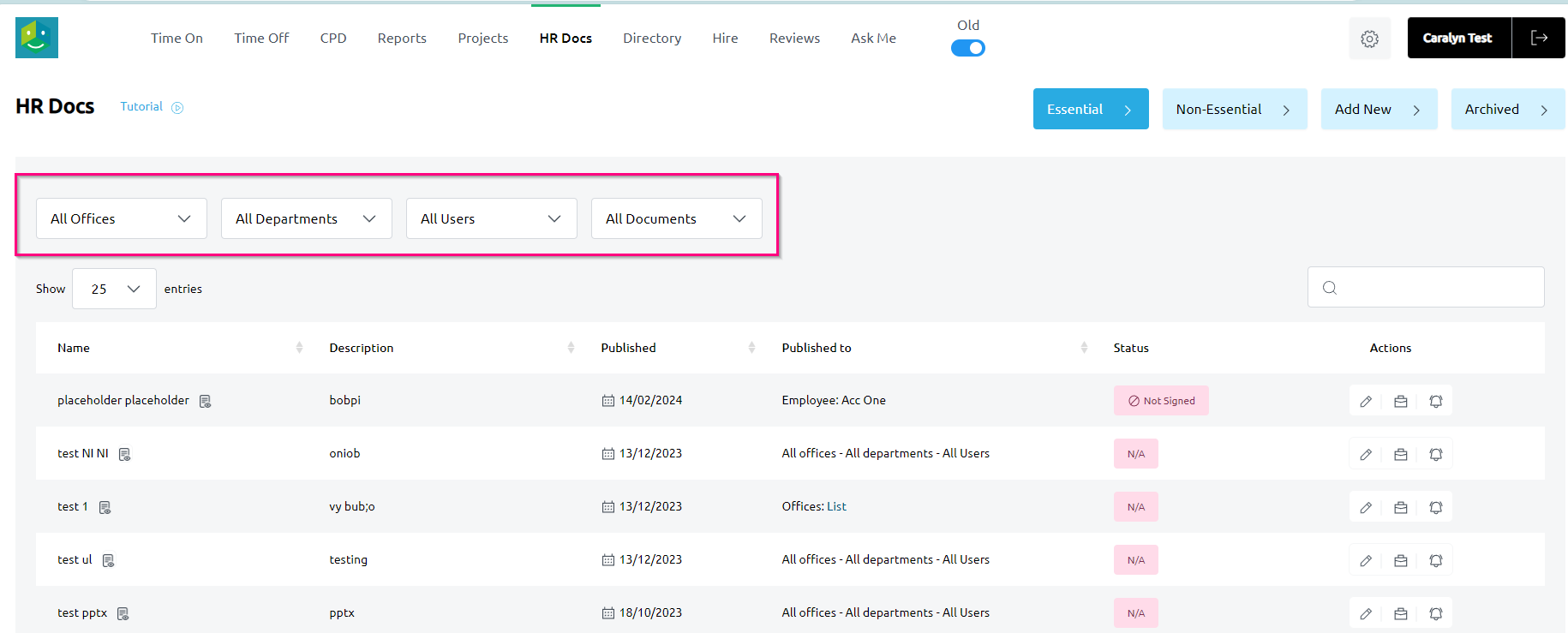
Task: View Archived documents
Action: click(1508, 109)
